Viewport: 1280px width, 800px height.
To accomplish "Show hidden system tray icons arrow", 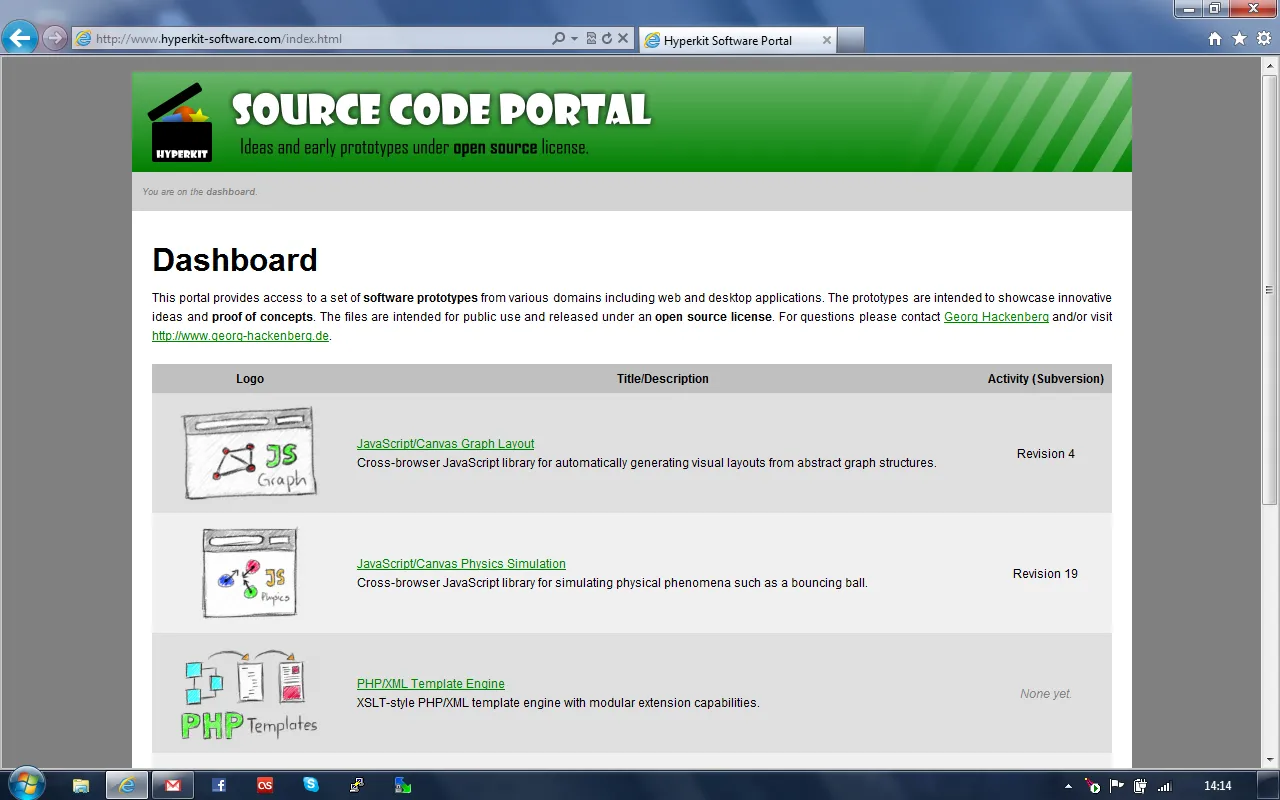I will coord(1068,786).
